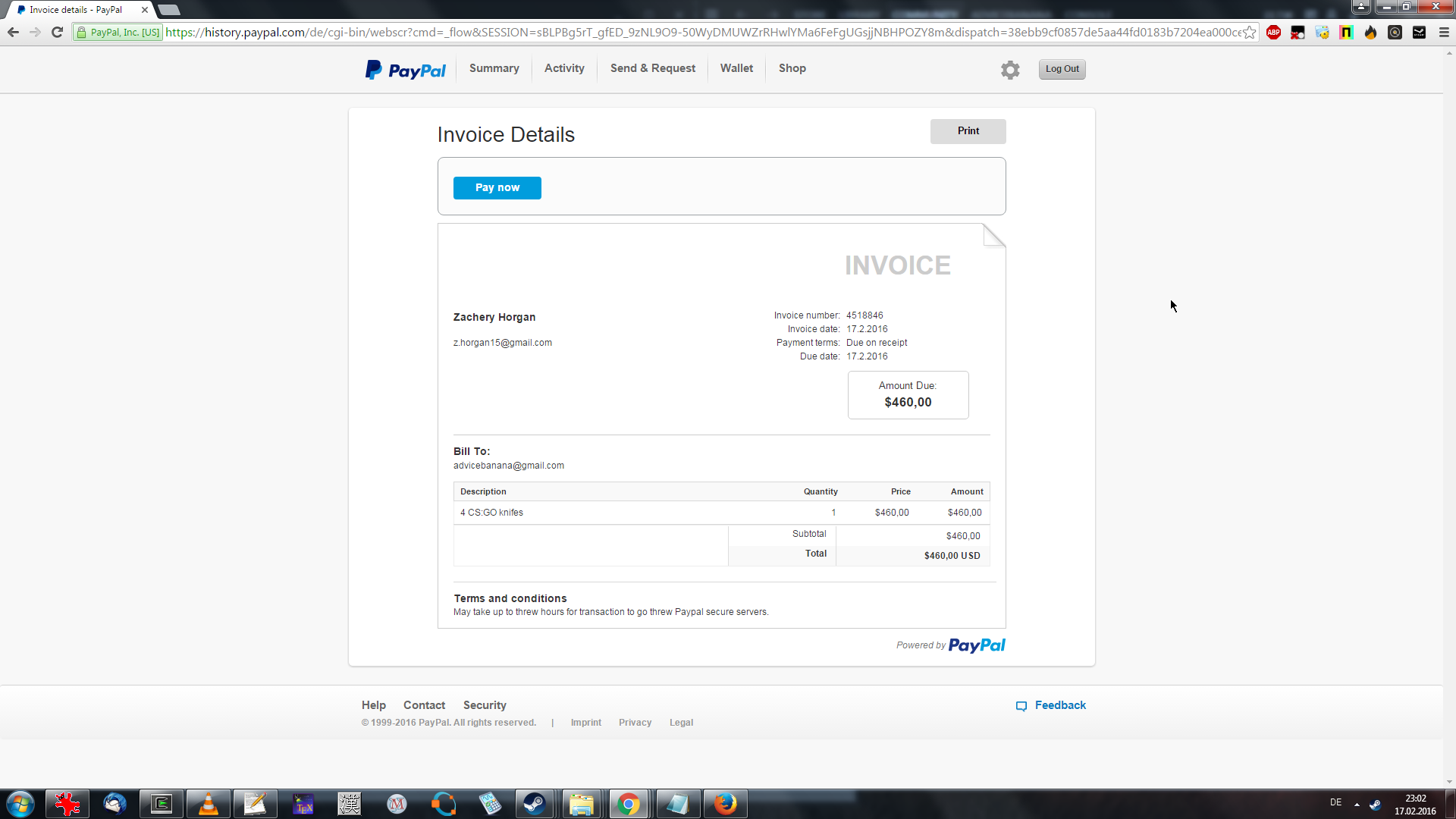Screen dimensions: 1456x819
Task: Open Send & Request menu
Action: tap(652, 68)
